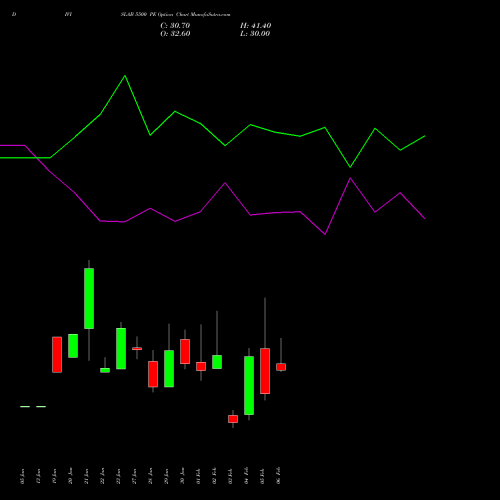Select the 03 Feb date label

pos(230,476)
